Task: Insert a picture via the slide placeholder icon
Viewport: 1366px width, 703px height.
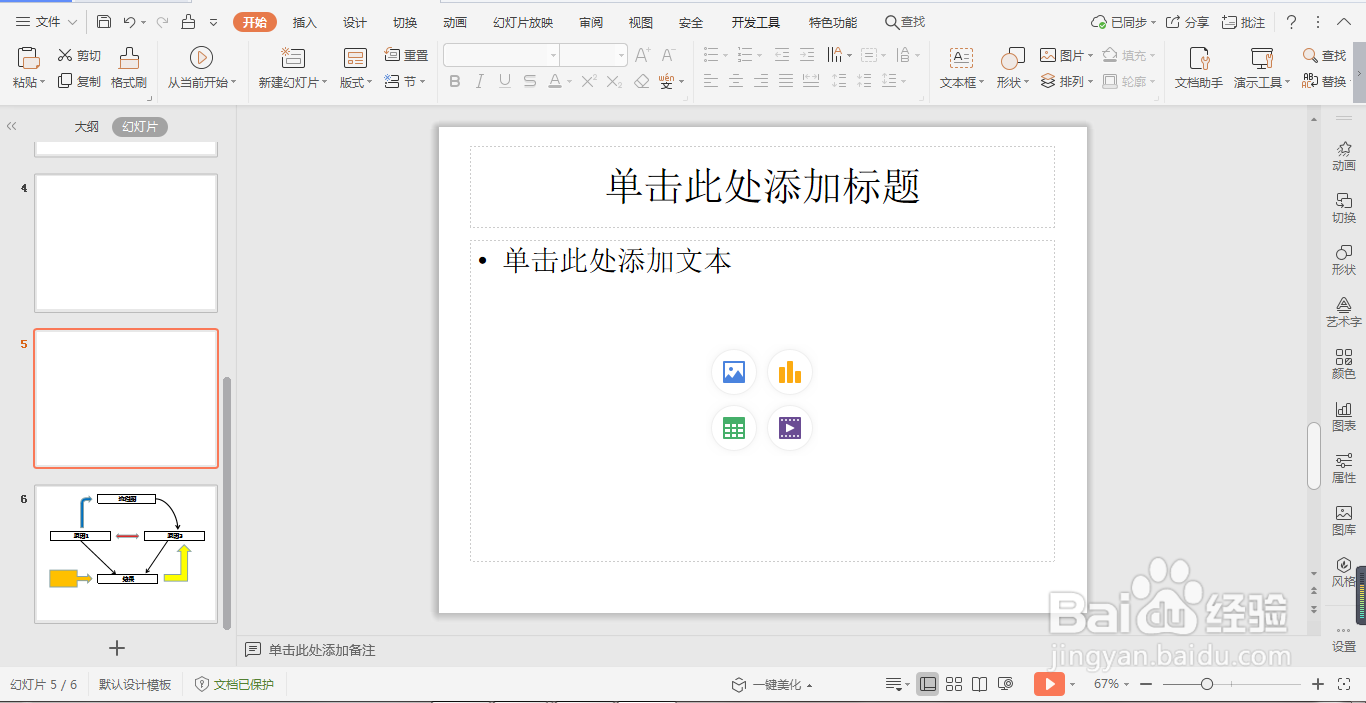Action: coord(733,372)
